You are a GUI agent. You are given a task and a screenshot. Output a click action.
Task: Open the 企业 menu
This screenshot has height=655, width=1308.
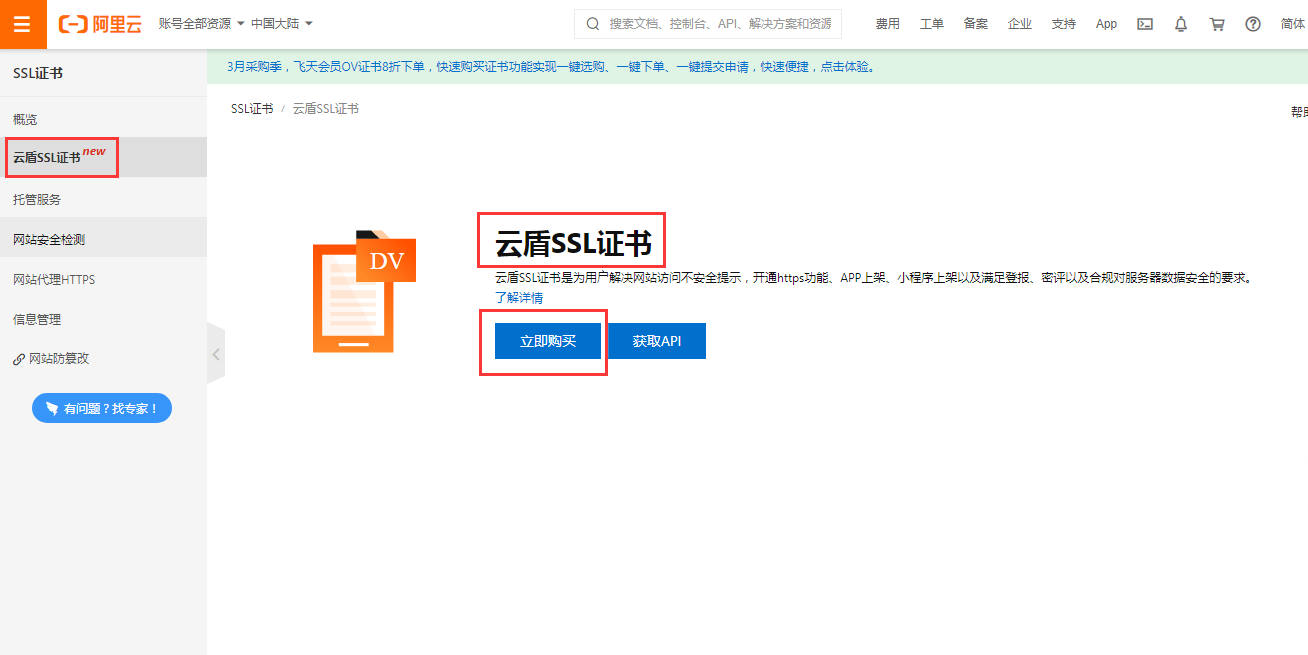coord(1019,24)
